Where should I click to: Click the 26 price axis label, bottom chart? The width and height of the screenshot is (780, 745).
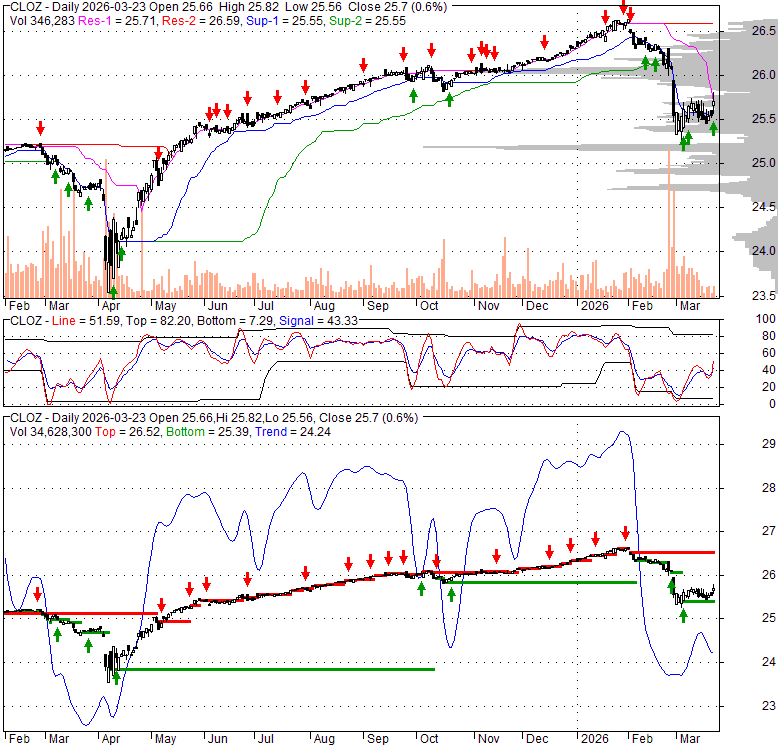point(769,574)
